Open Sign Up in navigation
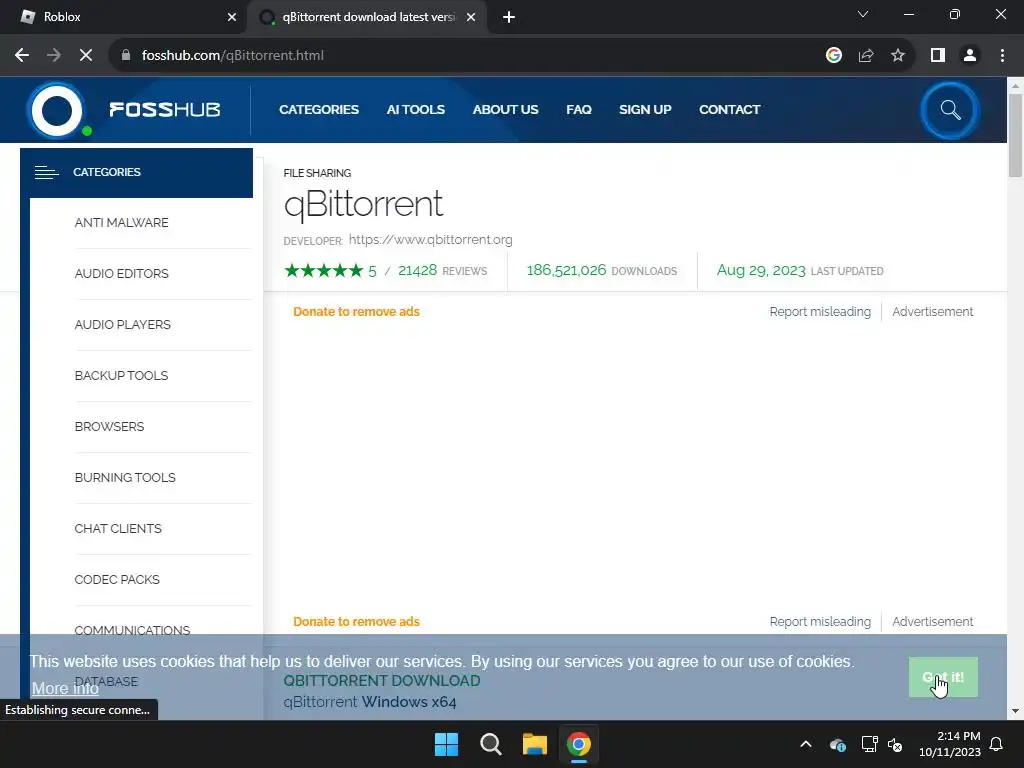1024x768 pixels. pyautogui.click(x=645, y=110)
